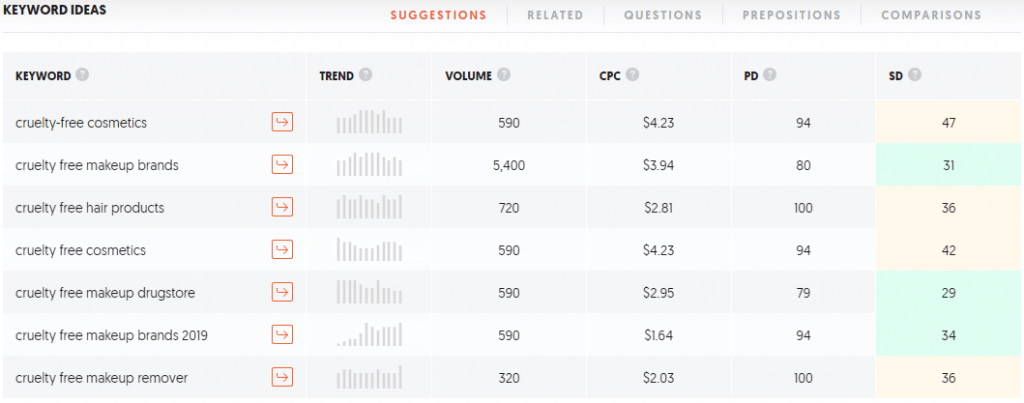Open arrow icon beside cruelty free makeup remover
Screen dimensions: 1024x403
[x=282, y=377]
